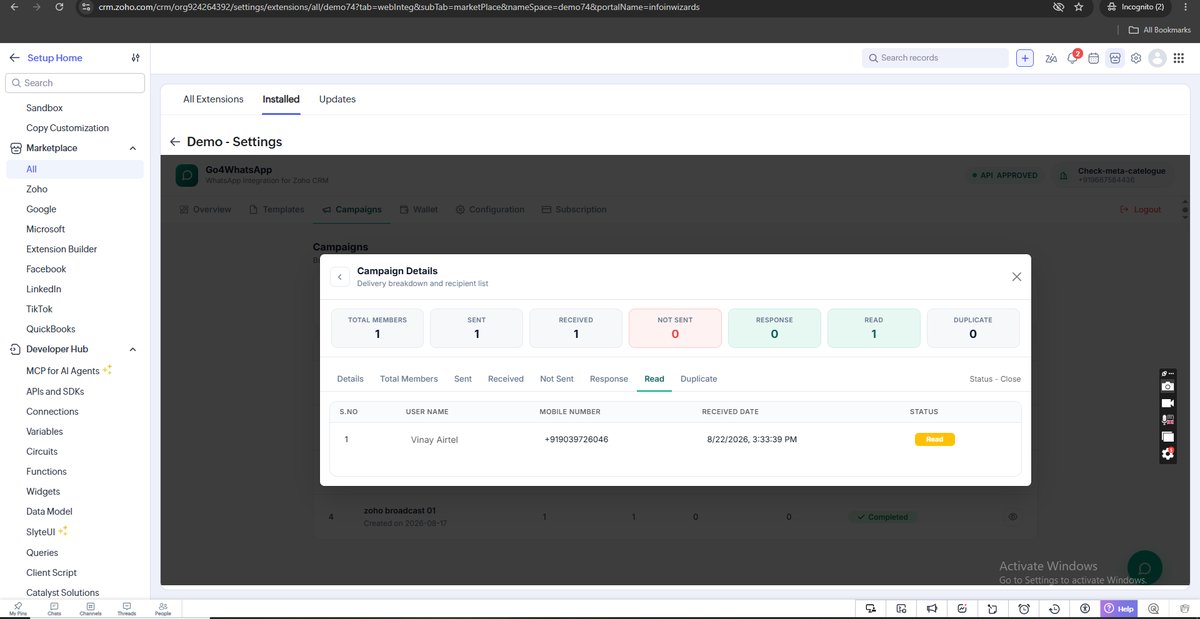Click the sidebar Search field

75,83
